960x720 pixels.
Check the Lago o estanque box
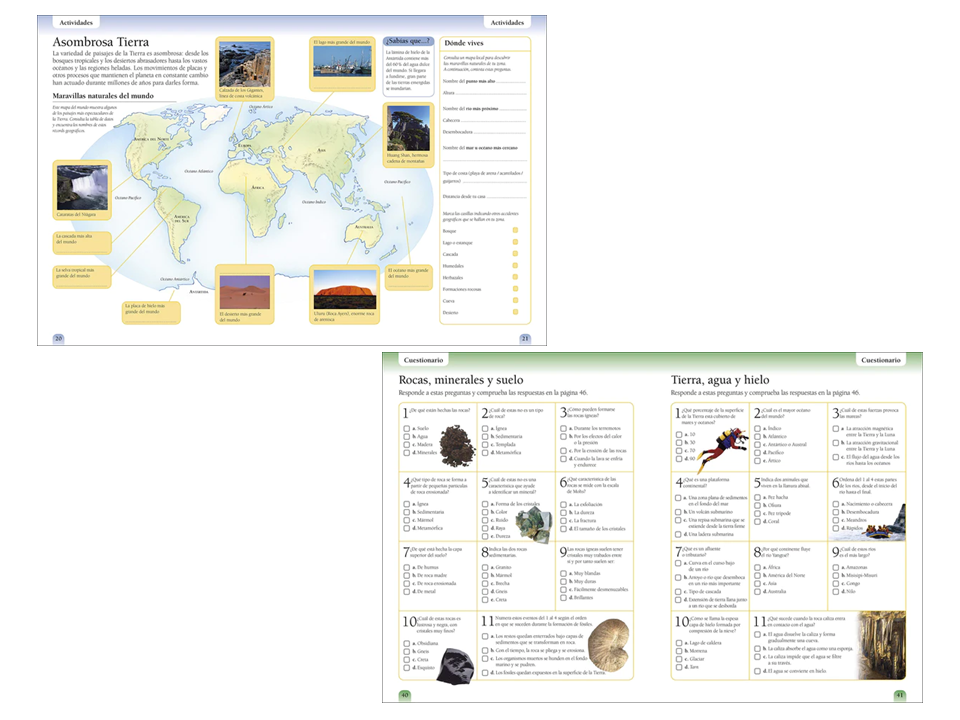pyautogui.click(x=516, y=242)
